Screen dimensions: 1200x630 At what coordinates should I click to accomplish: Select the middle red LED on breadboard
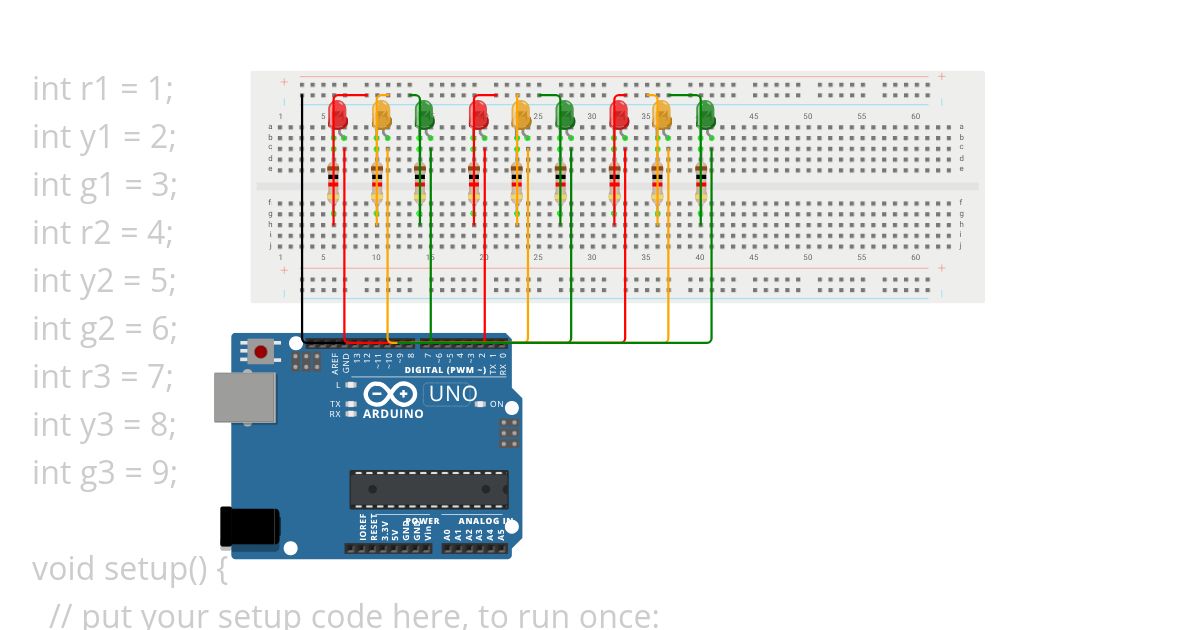click(479, 114)
